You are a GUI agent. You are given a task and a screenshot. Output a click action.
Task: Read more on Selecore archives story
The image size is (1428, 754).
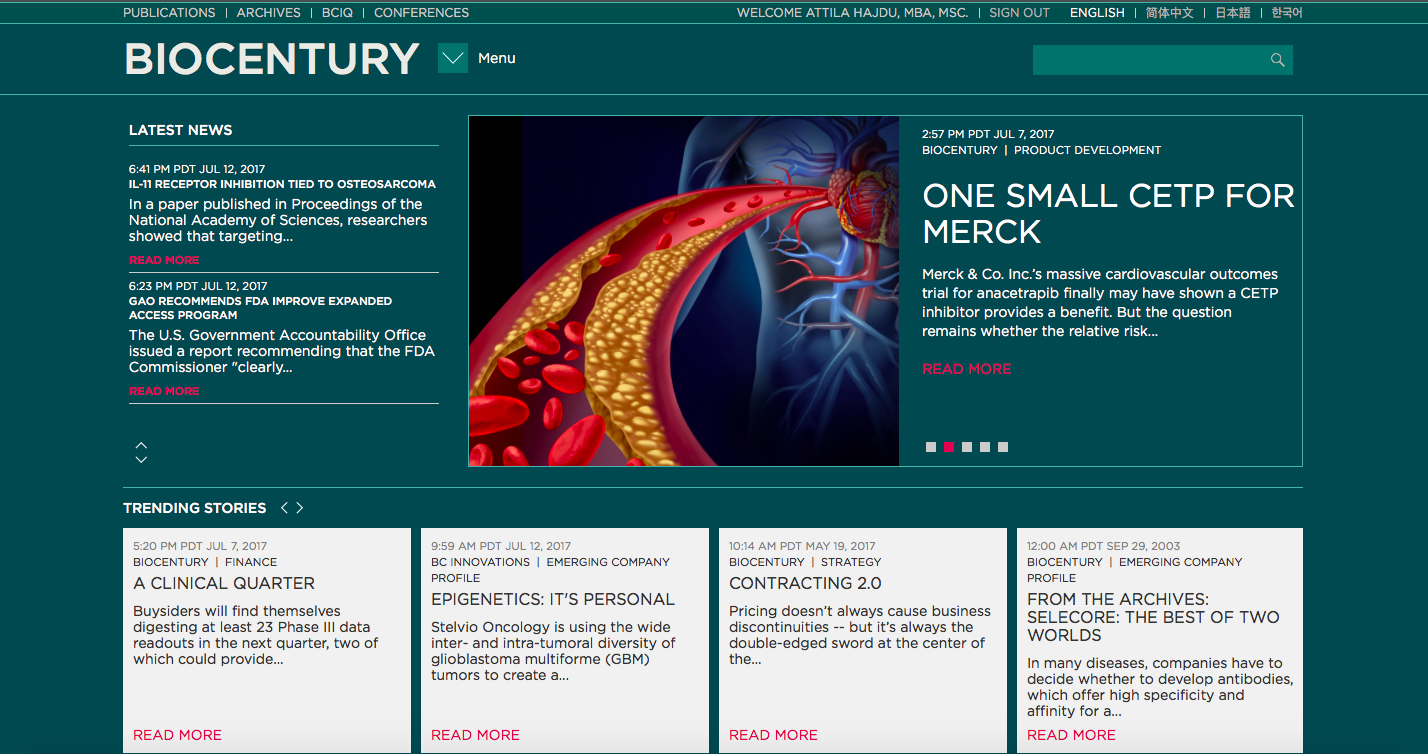coord(1071,735)
